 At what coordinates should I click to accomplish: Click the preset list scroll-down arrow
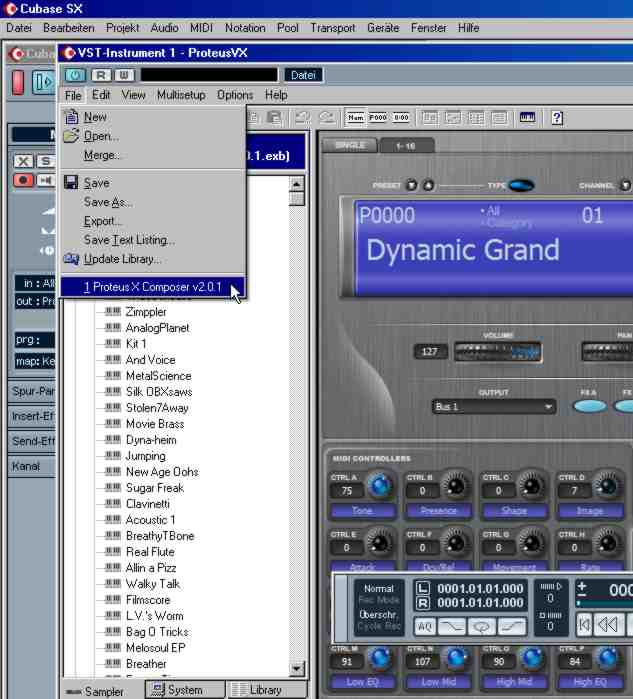[x=296, y=668]
